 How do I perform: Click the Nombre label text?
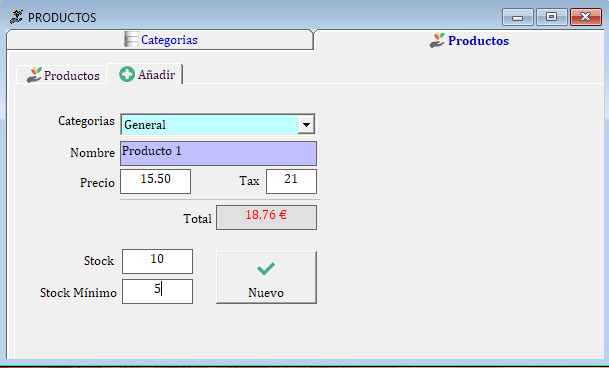pos(92,153)
